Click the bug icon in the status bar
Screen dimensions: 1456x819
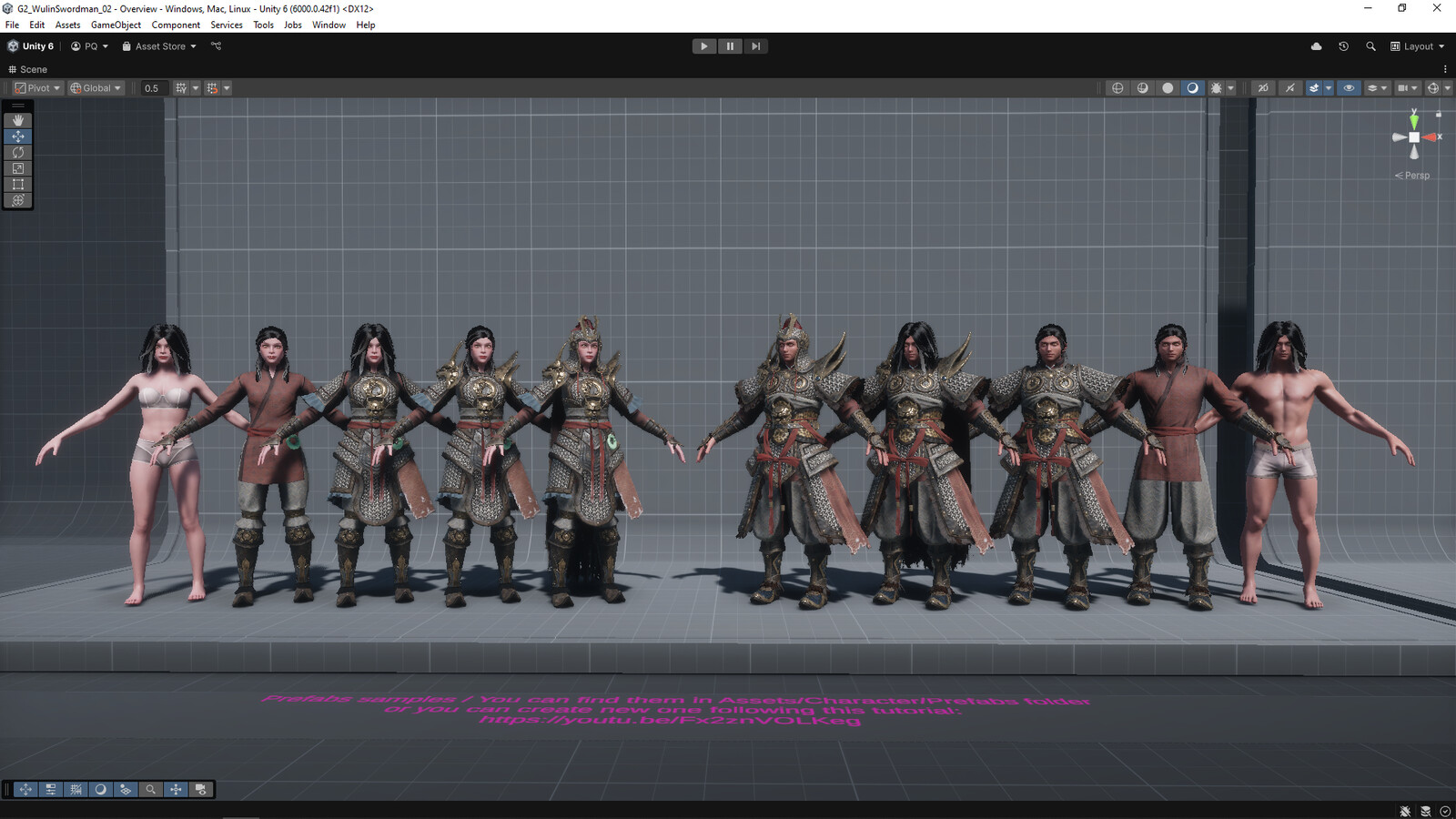pos(1405,811)
